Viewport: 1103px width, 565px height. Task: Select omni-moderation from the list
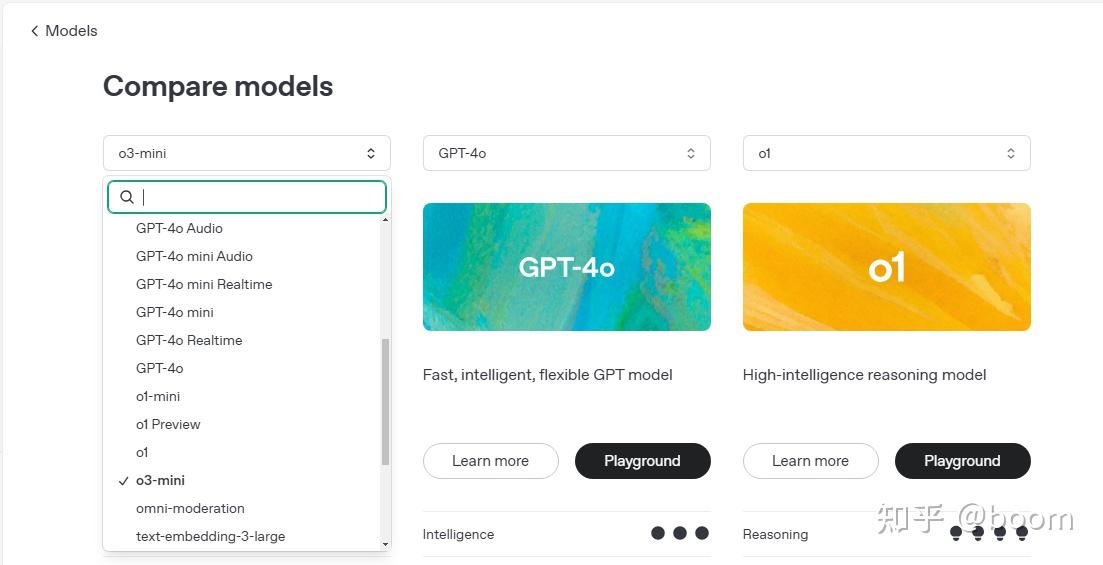tap(190, 508)
